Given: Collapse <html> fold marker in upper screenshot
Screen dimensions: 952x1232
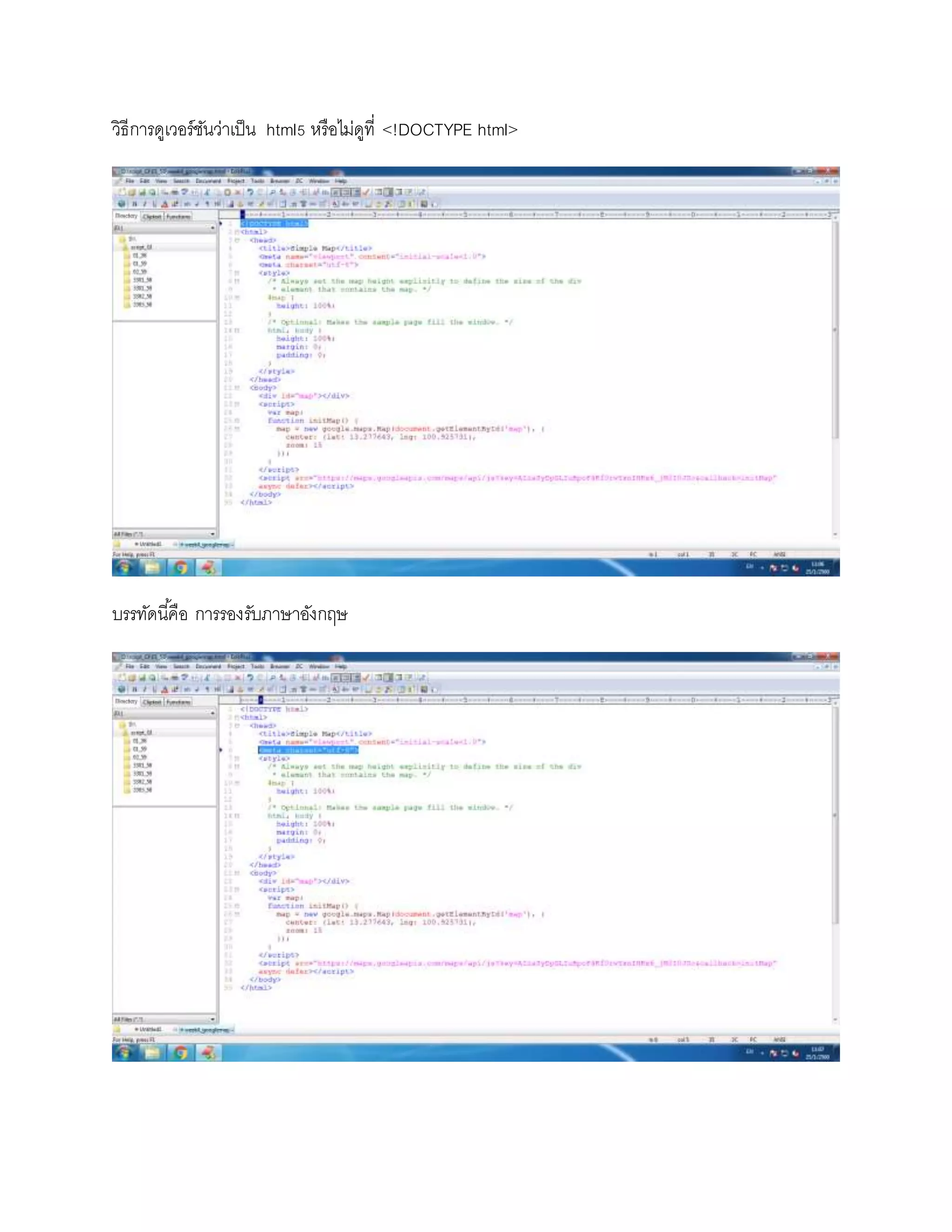Looking at the screenshot, I should (237, 232).
